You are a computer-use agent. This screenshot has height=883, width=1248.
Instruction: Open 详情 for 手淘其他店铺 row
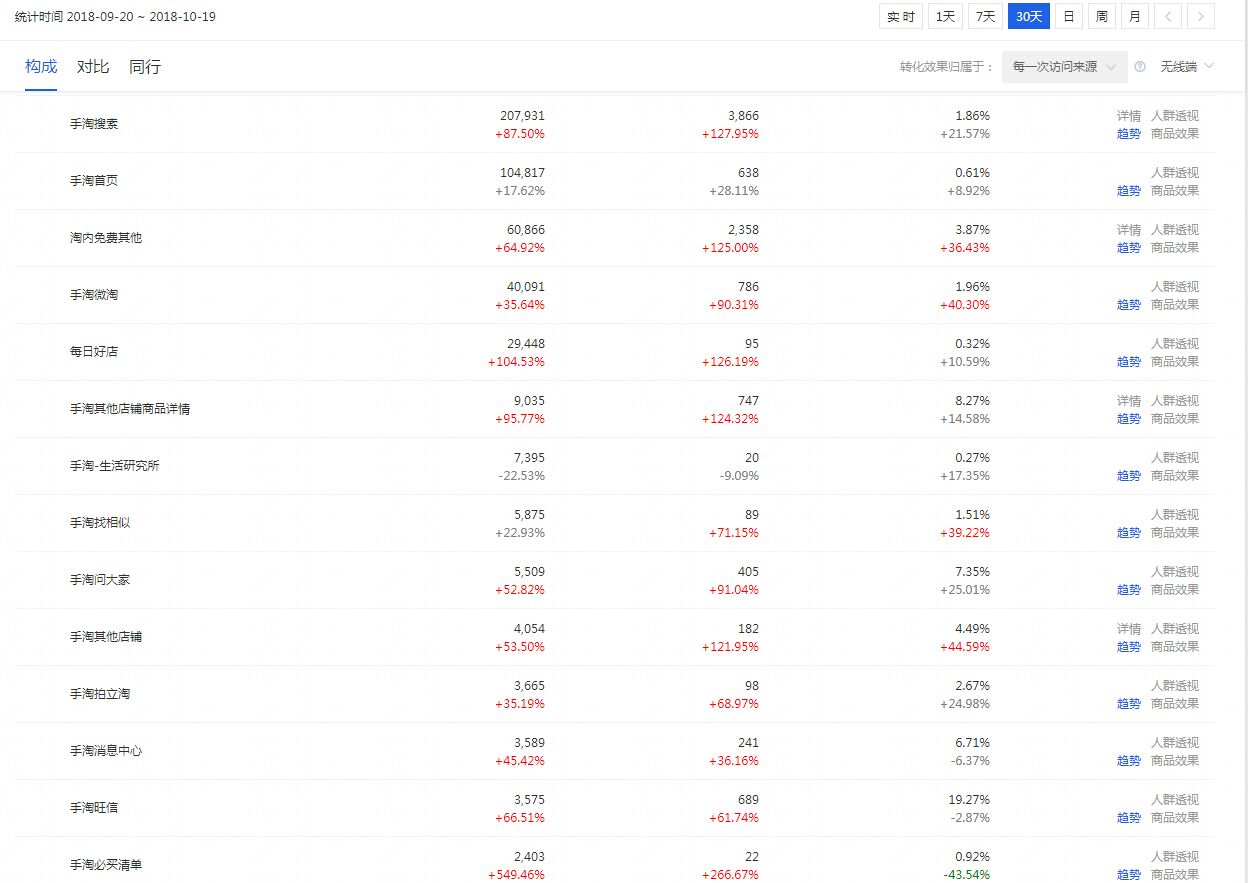[x=1129, y=629]
